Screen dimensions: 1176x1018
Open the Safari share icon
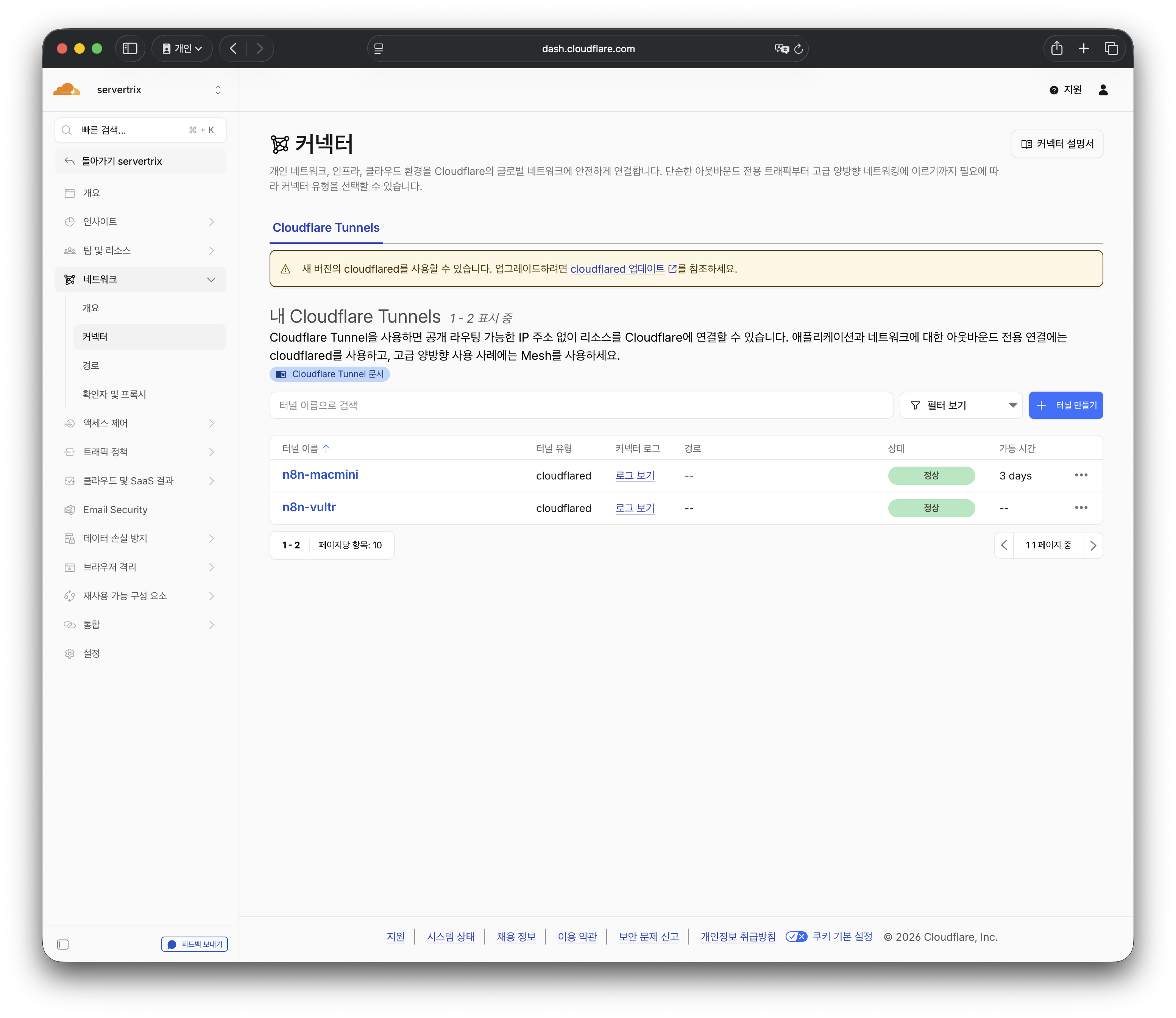pyautogui.click(x=1056, y=48)
